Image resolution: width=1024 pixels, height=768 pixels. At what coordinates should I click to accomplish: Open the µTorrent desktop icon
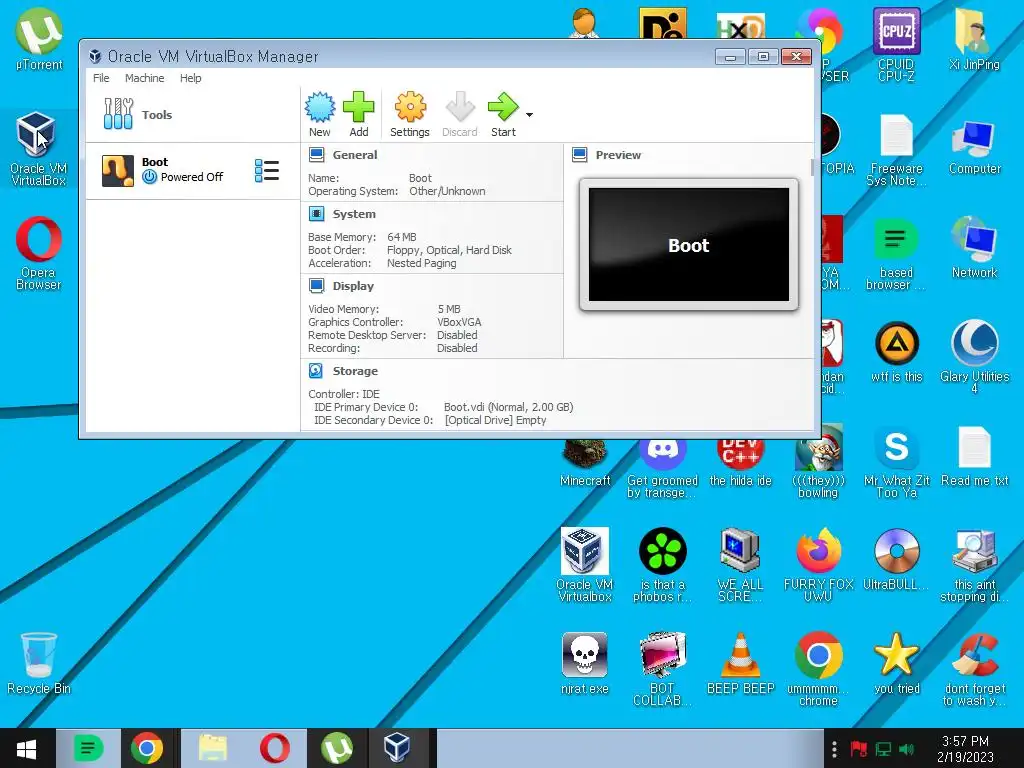[39, 39]
